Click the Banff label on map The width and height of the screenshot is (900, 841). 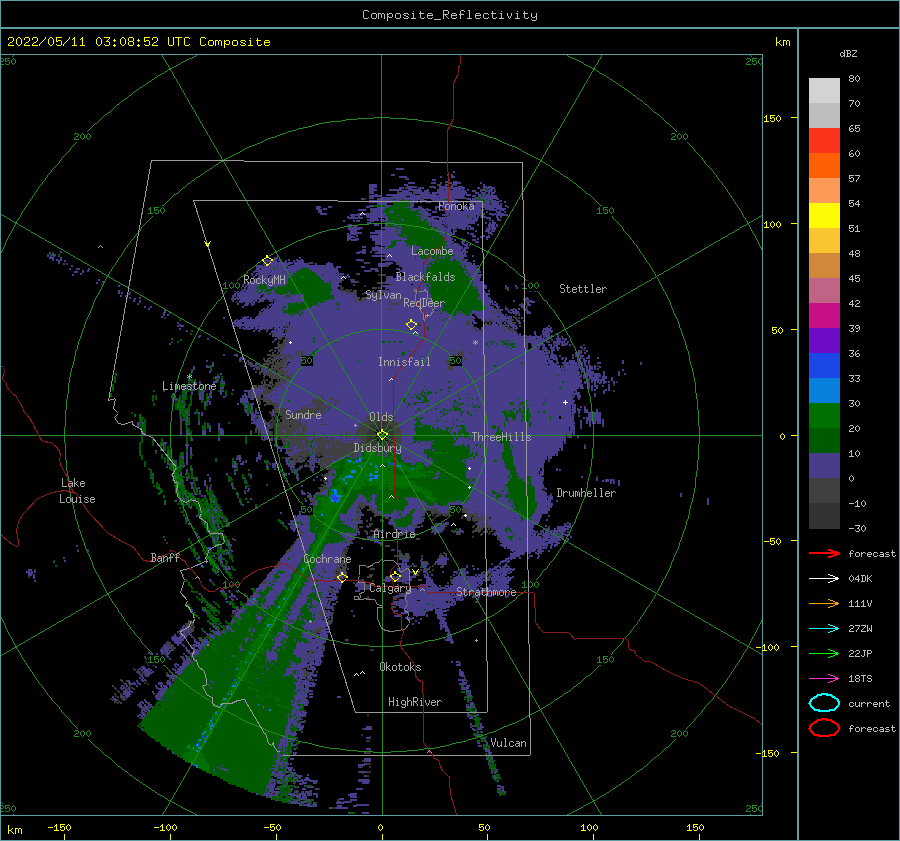coord(165,557)
